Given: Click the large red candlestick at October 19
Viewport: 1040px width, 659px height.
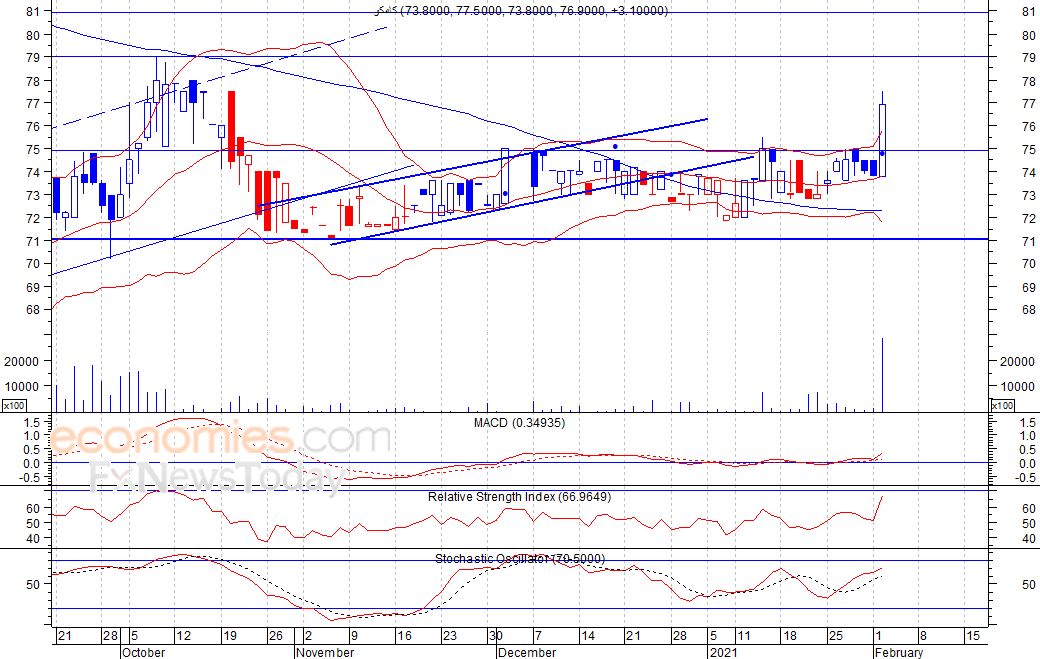Looking at the screenshot, I should click(231, 126).
